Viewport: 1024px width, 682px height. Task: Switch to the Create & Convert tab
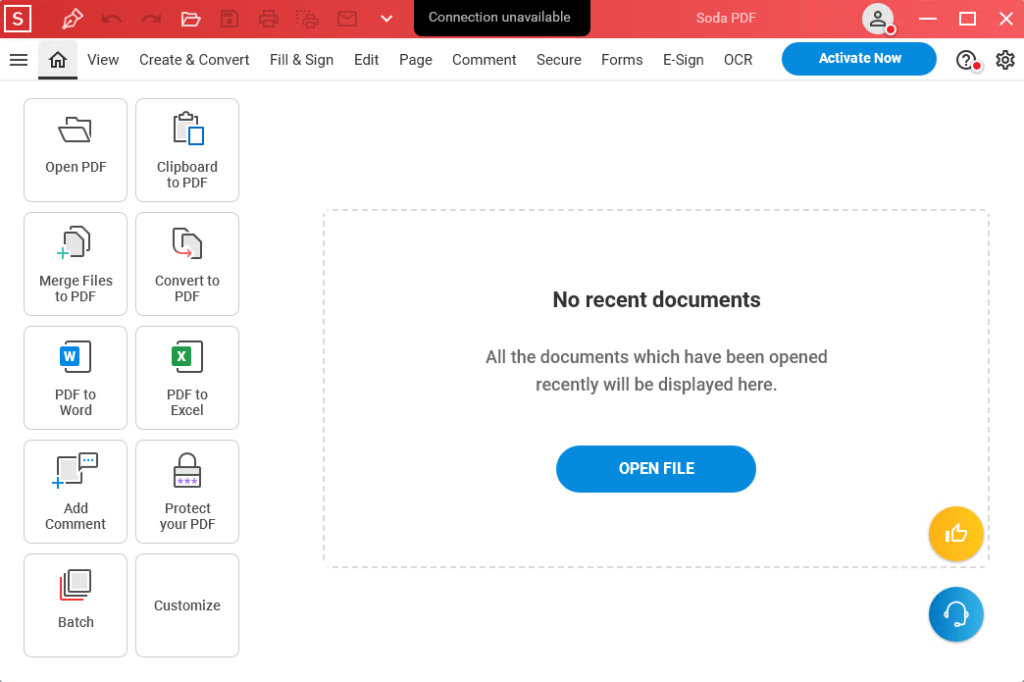pyautogui.click(x=193, y=60)
